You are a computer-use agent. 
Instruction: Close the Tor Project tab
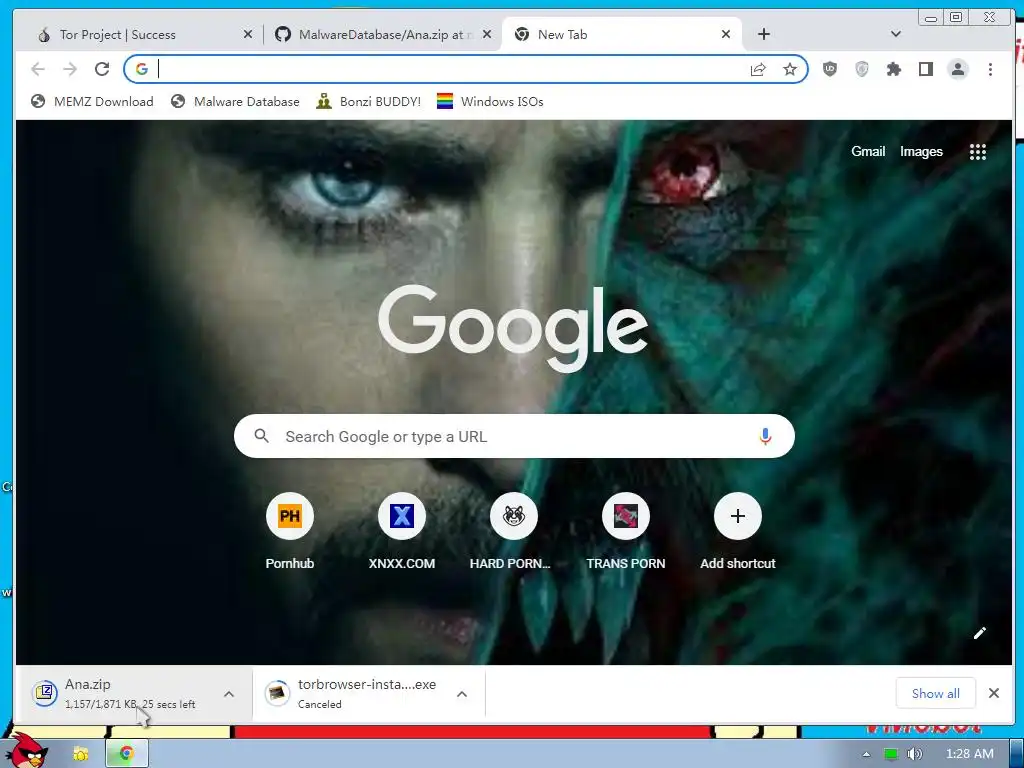(248, 34)
